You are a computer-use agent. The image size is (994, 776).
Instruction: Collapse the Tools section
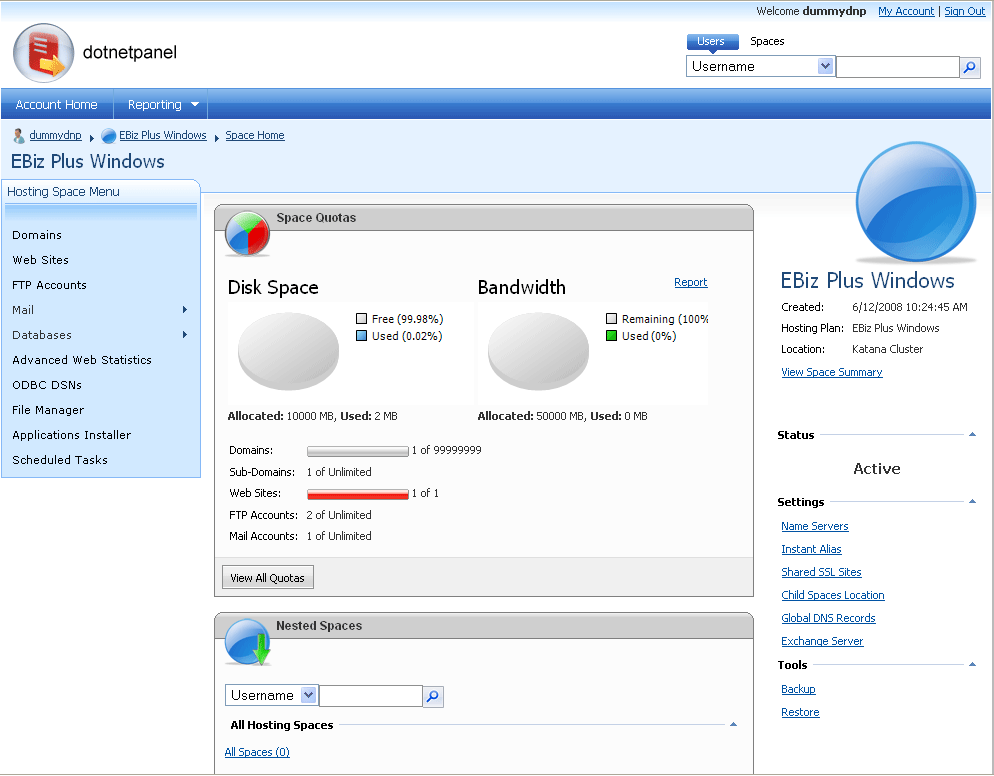(972, 664)
